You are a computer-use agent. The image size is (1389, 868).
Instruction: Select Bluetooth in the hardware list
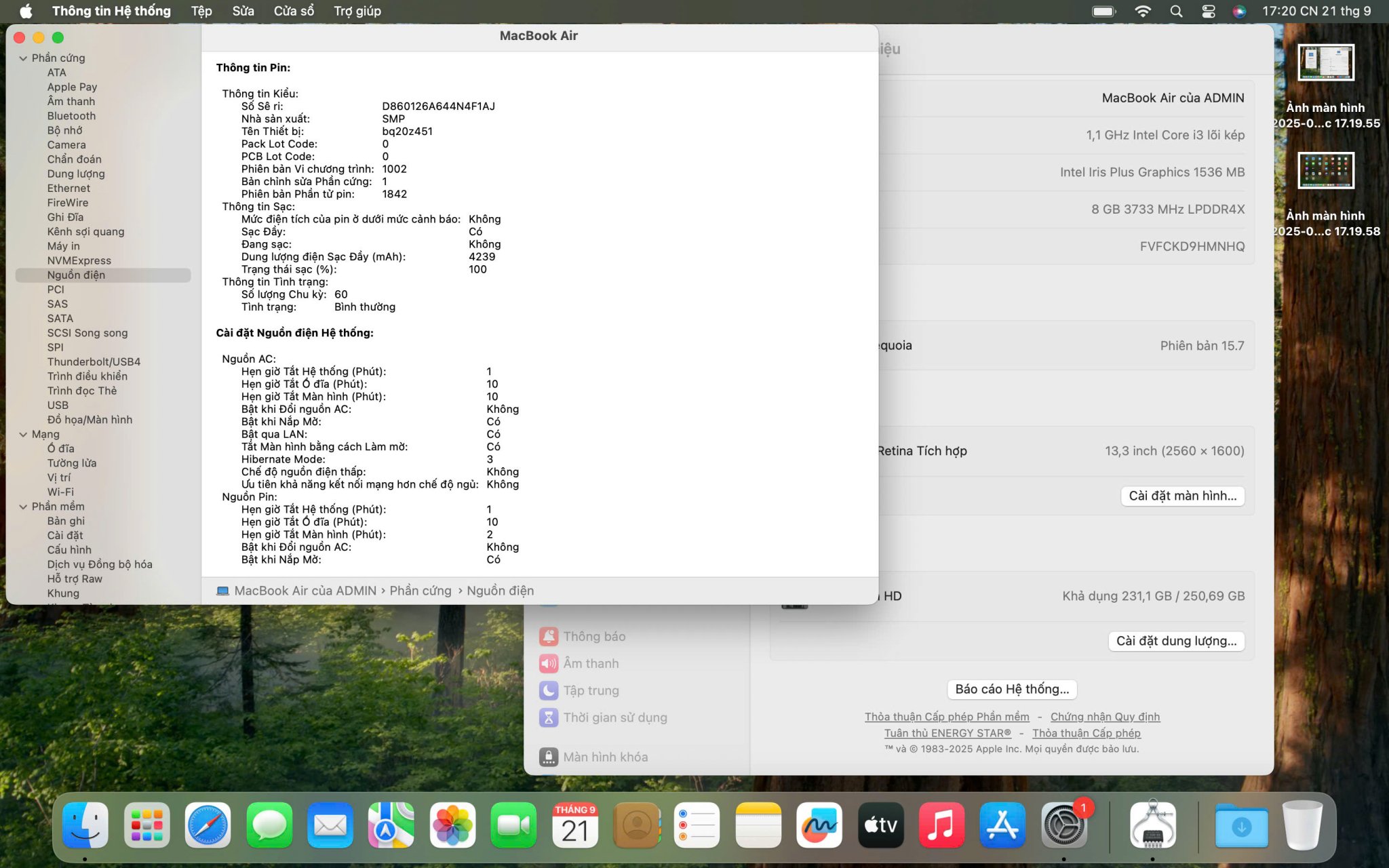tap(71, 116)
